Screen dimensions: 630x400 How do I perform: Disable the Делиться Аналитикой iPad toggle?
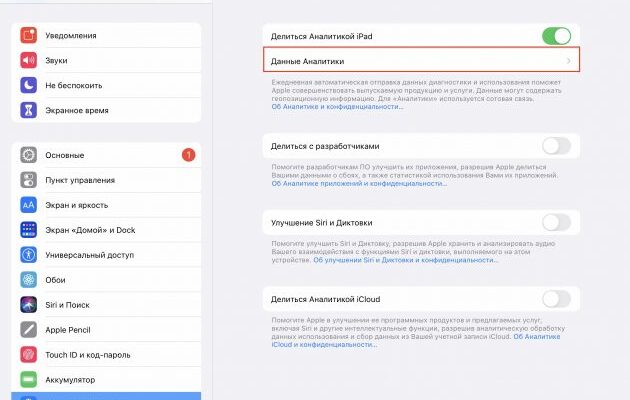(x=556, y=36)
